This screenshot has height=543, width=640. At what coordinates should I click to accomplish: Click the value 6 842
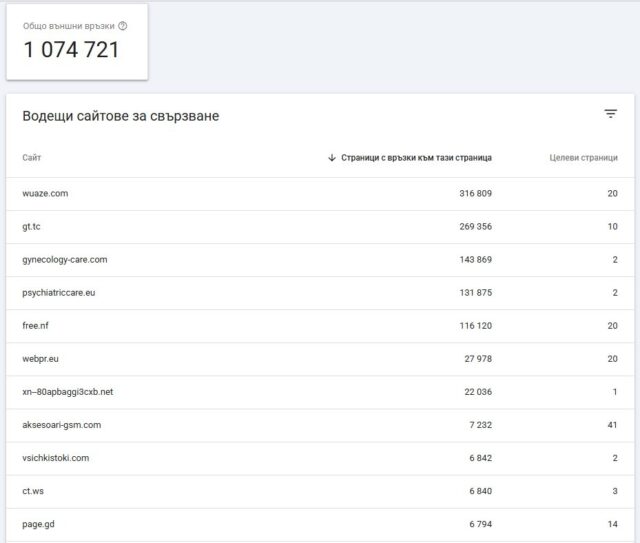(480, 458)
